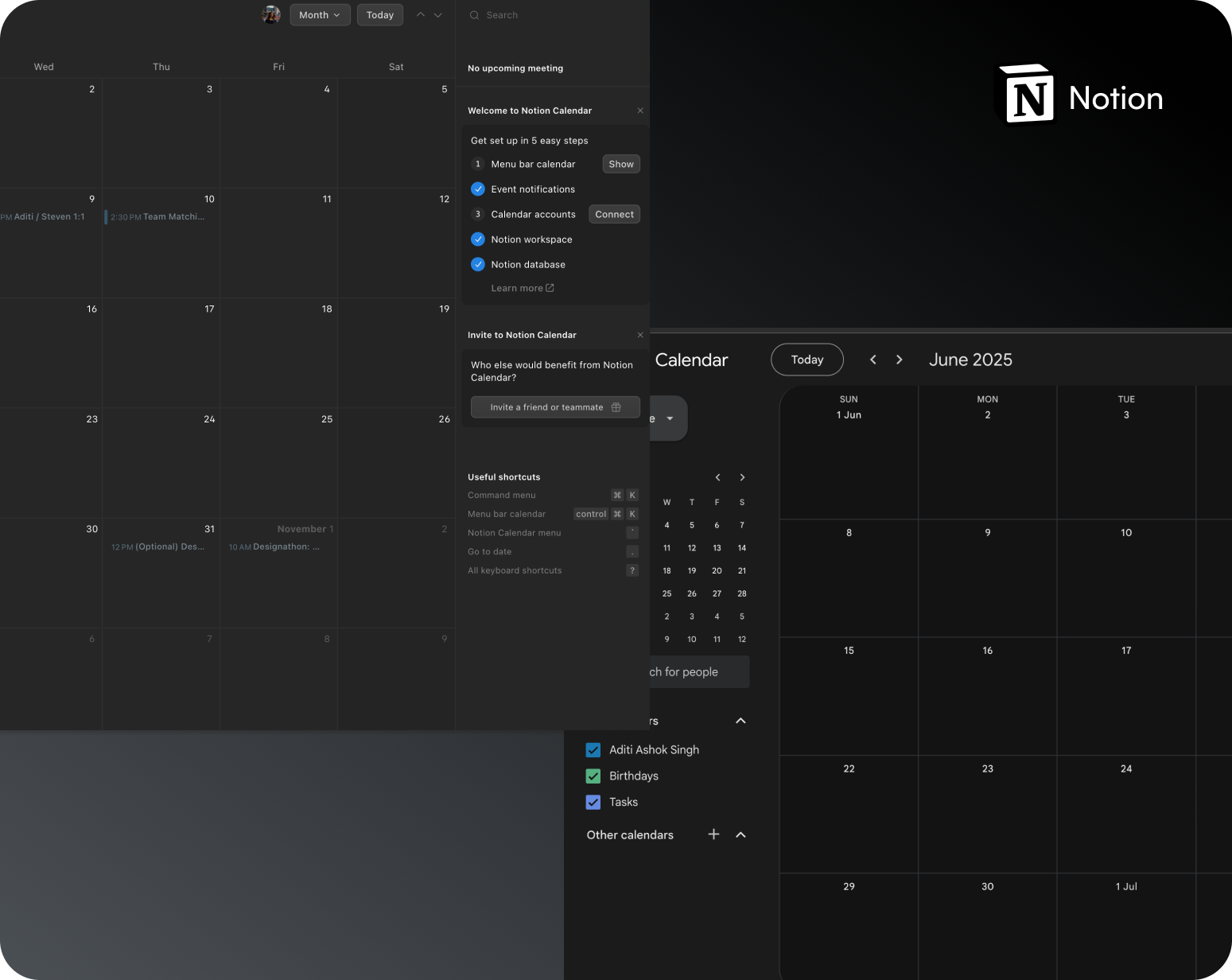Image resolution: width=1232 pixels, height=980 pixels.
Task: Open the Create dropdown arrow in Google Calendar
Action: (670, 418)
